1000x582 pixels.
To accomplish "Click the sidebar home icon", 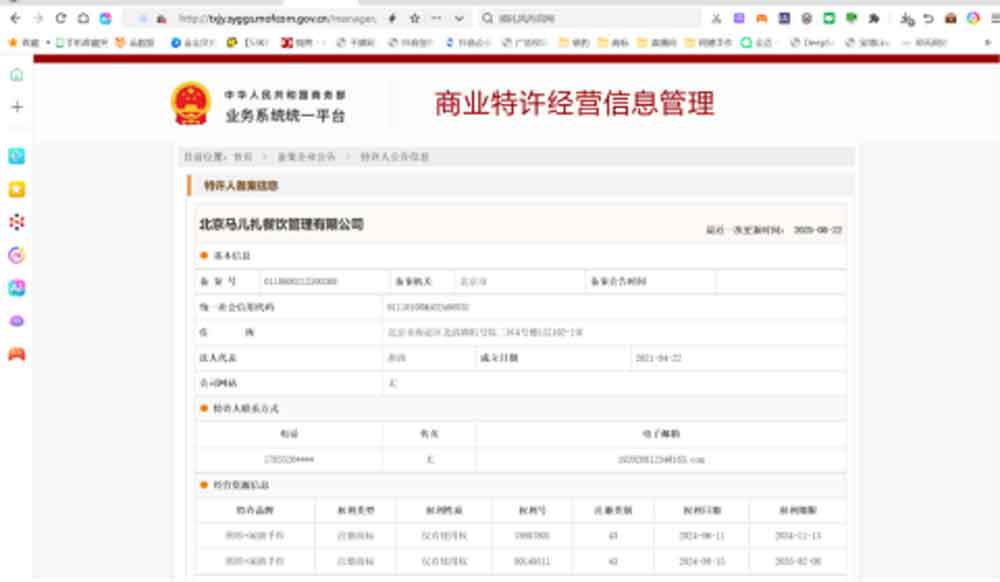I will click(x=16, y=75).
